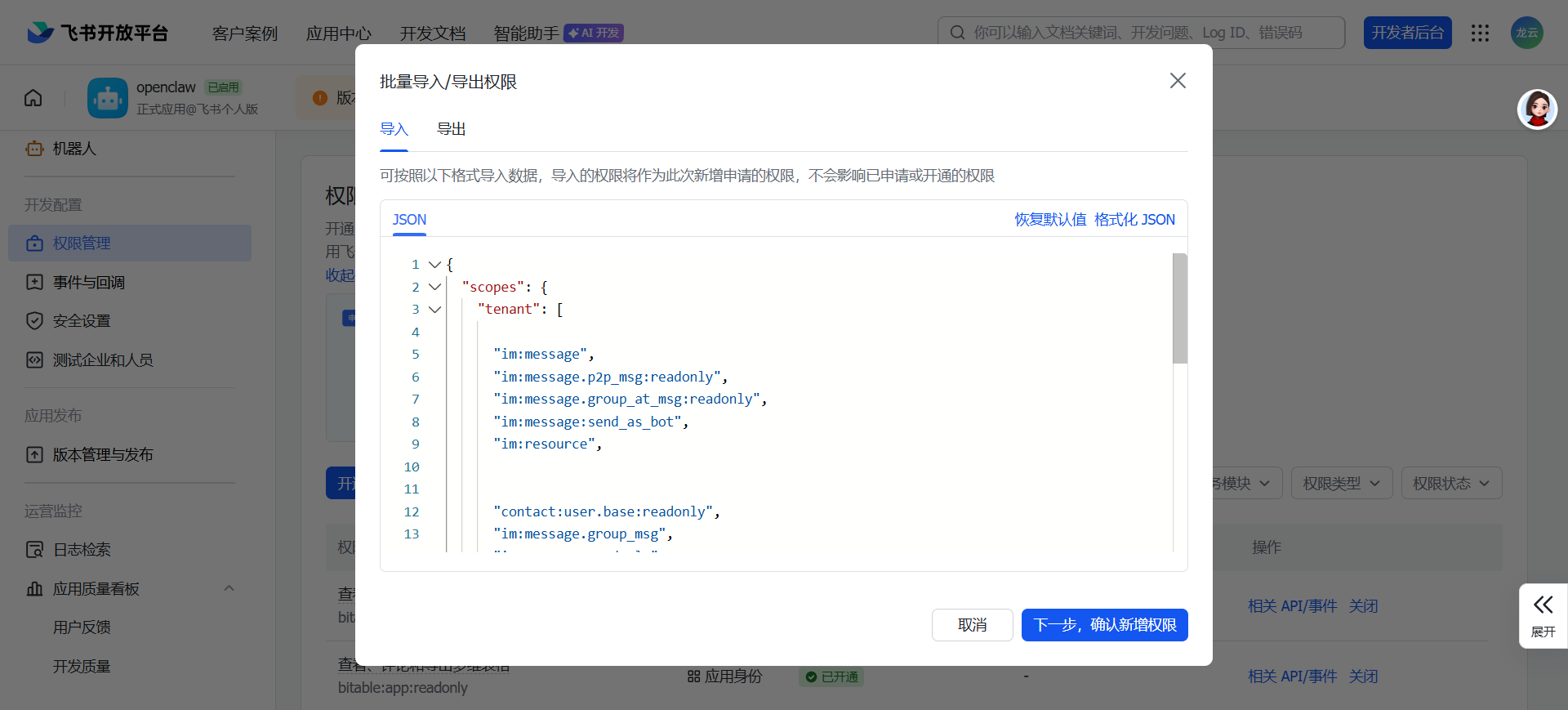Open the 权限类型 dropdown filter
The height and width of the screenshot is (710, 1568).
click(1341, 484)
